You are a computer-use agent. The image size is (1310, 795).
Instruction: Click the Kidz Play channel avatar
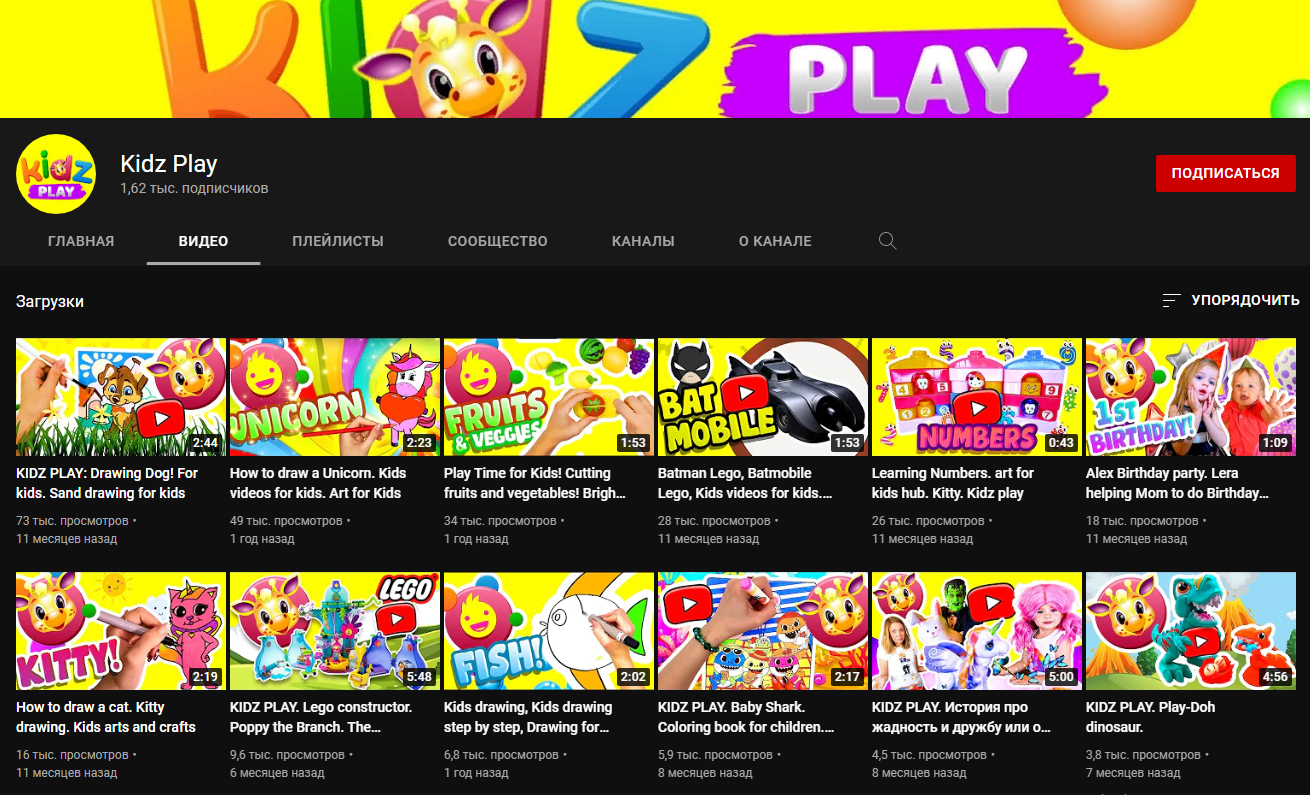pyautogui.click(x=56, y=174)
